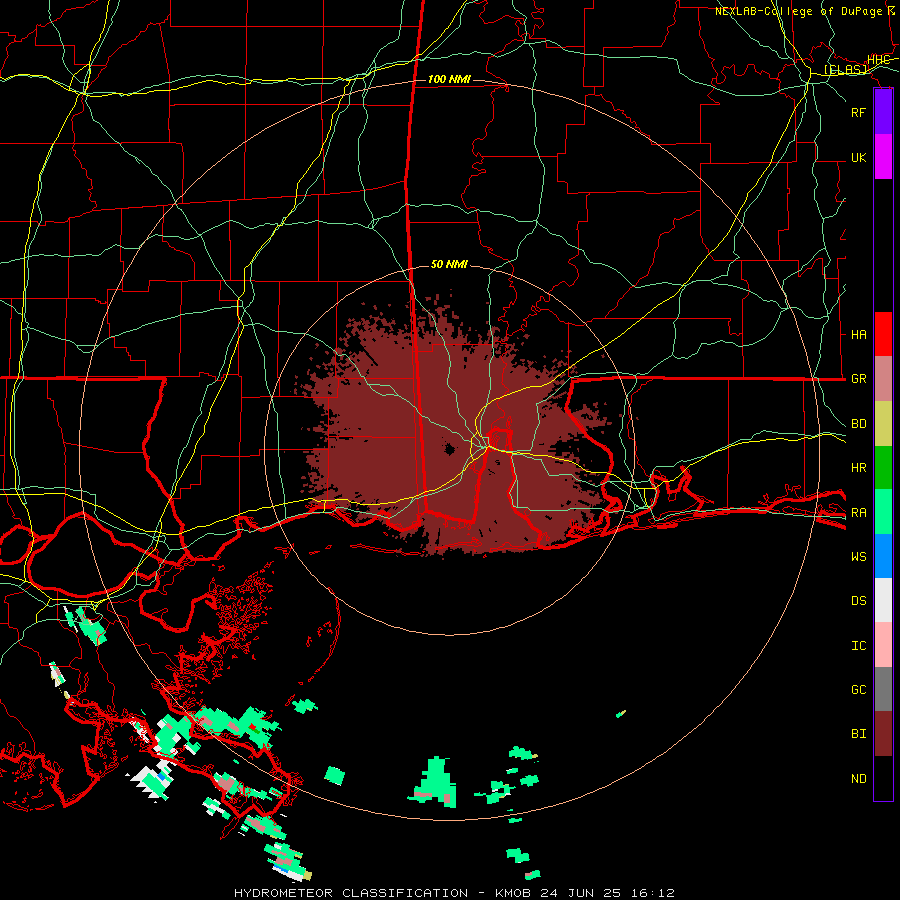Image resolution: width=900 pixels, height=900 pixels.
Task: Click the HYDROMETEOR CLASSIFICATION title text
Action: click(351, 893)
